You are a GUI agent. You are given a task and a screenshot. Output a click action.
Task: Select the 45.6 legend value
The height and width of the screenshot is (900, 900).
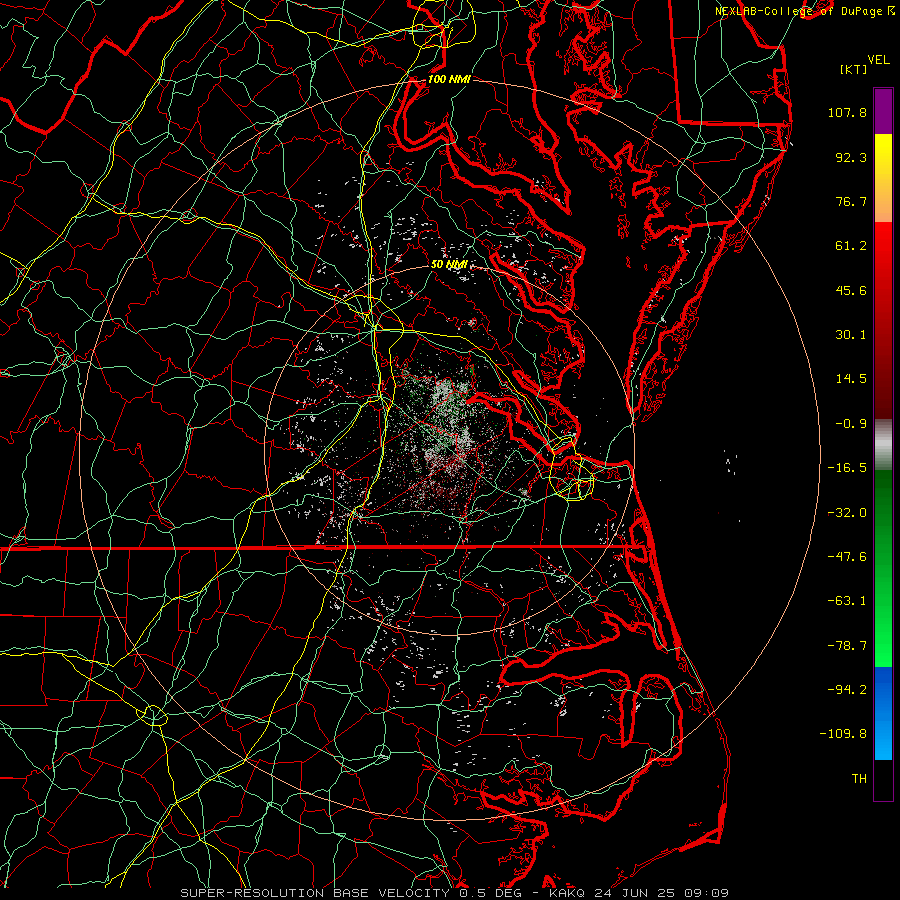click(x=851, y=290)
